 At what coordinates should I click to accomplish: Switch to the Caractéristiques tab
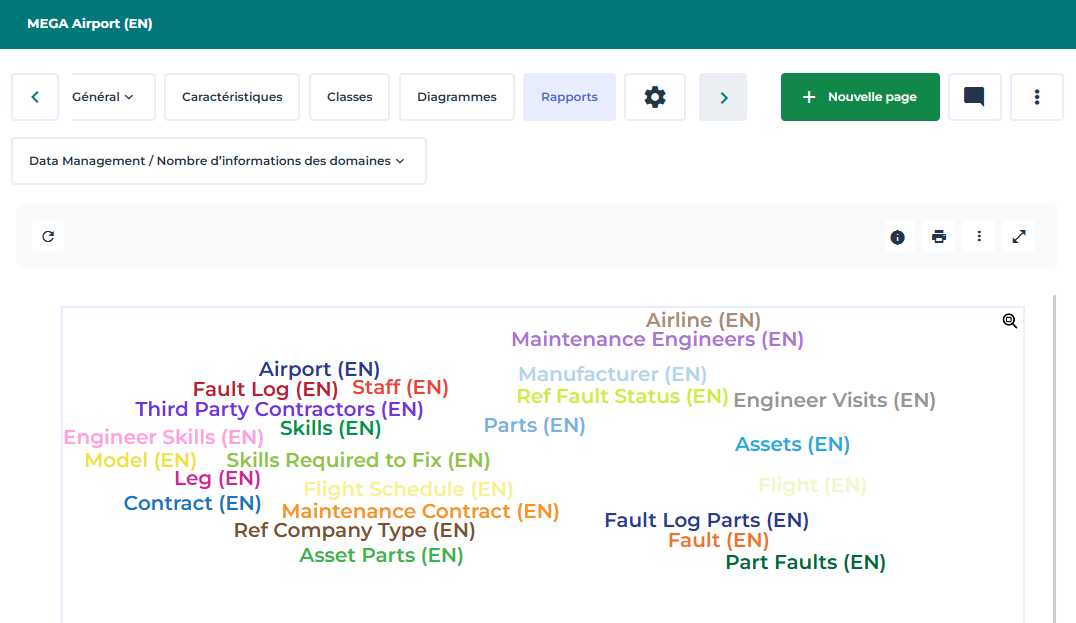point(232,97)
